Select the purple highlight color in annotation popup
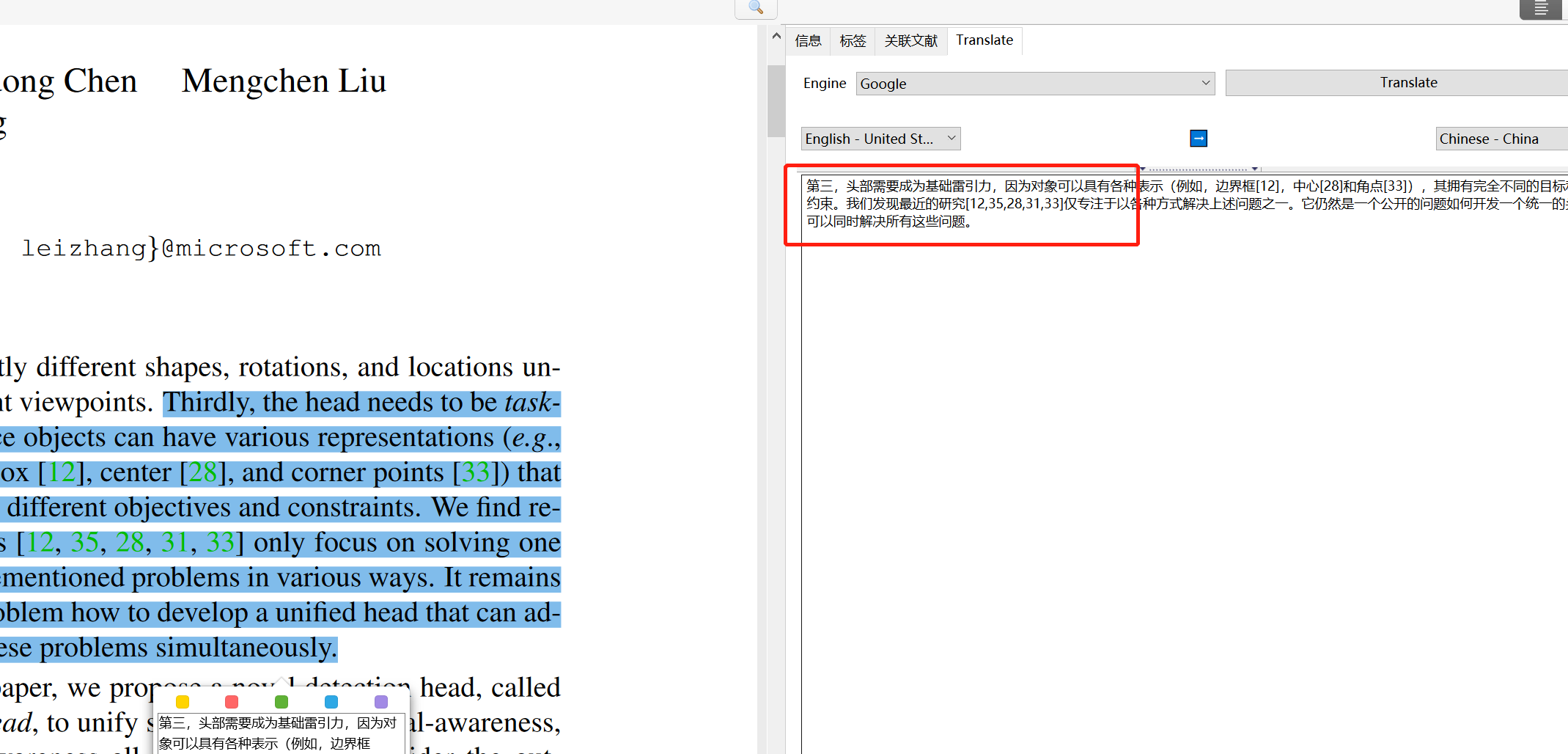This screenshot has width=1568, height=754. [x=380, y=702]
